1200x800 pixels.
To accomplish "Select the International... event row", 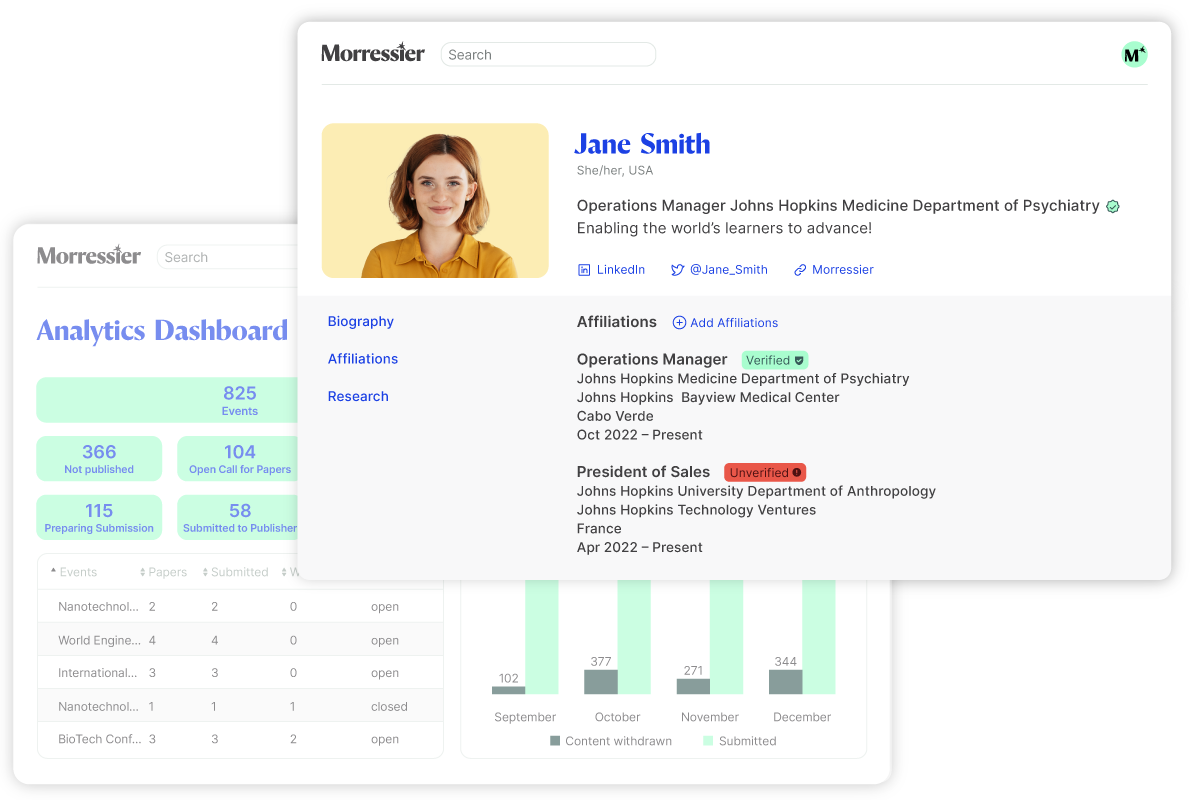I will point(240,673).
